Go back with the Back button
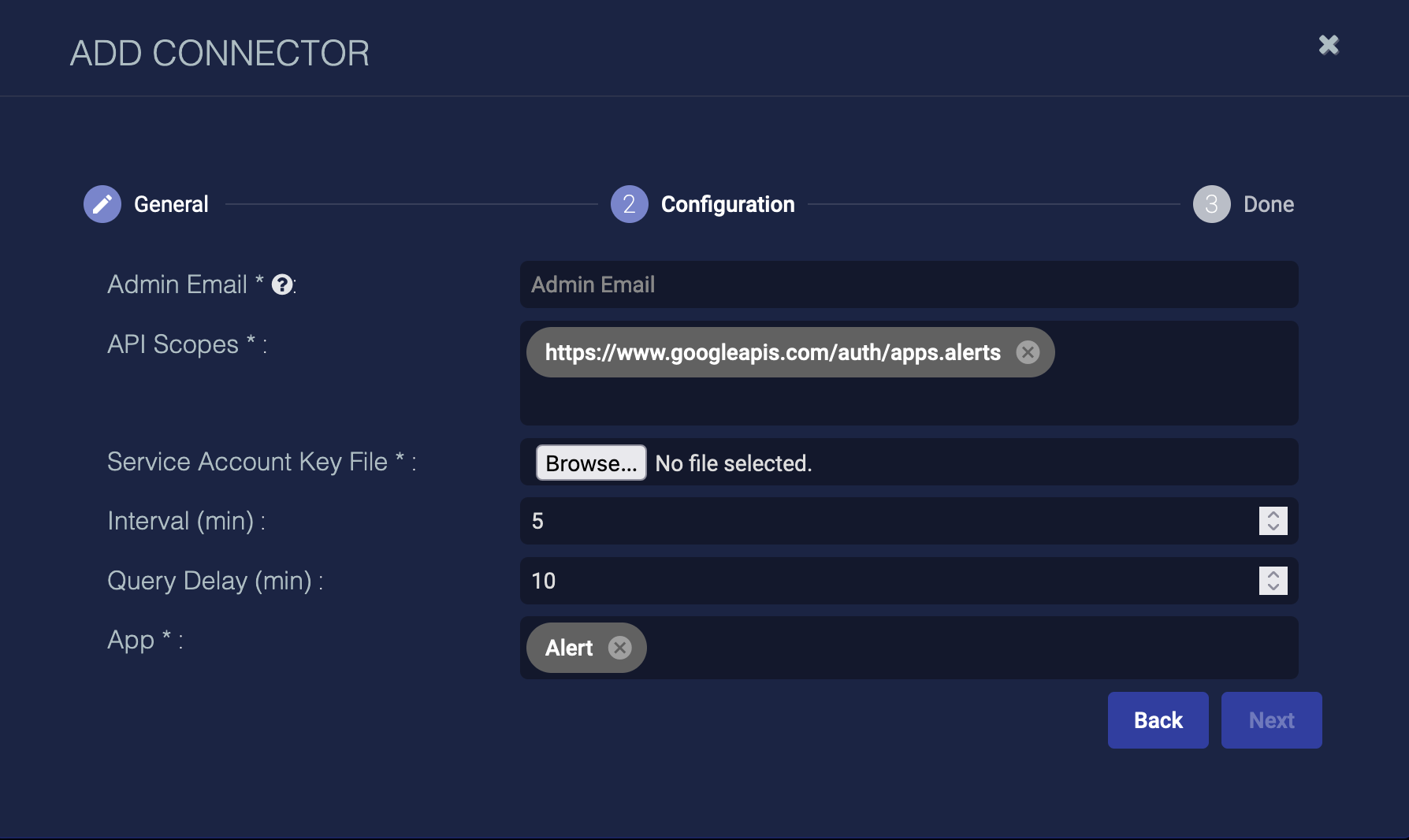The height and width of the screenshot is (840, 1409). pos(1158,720)
